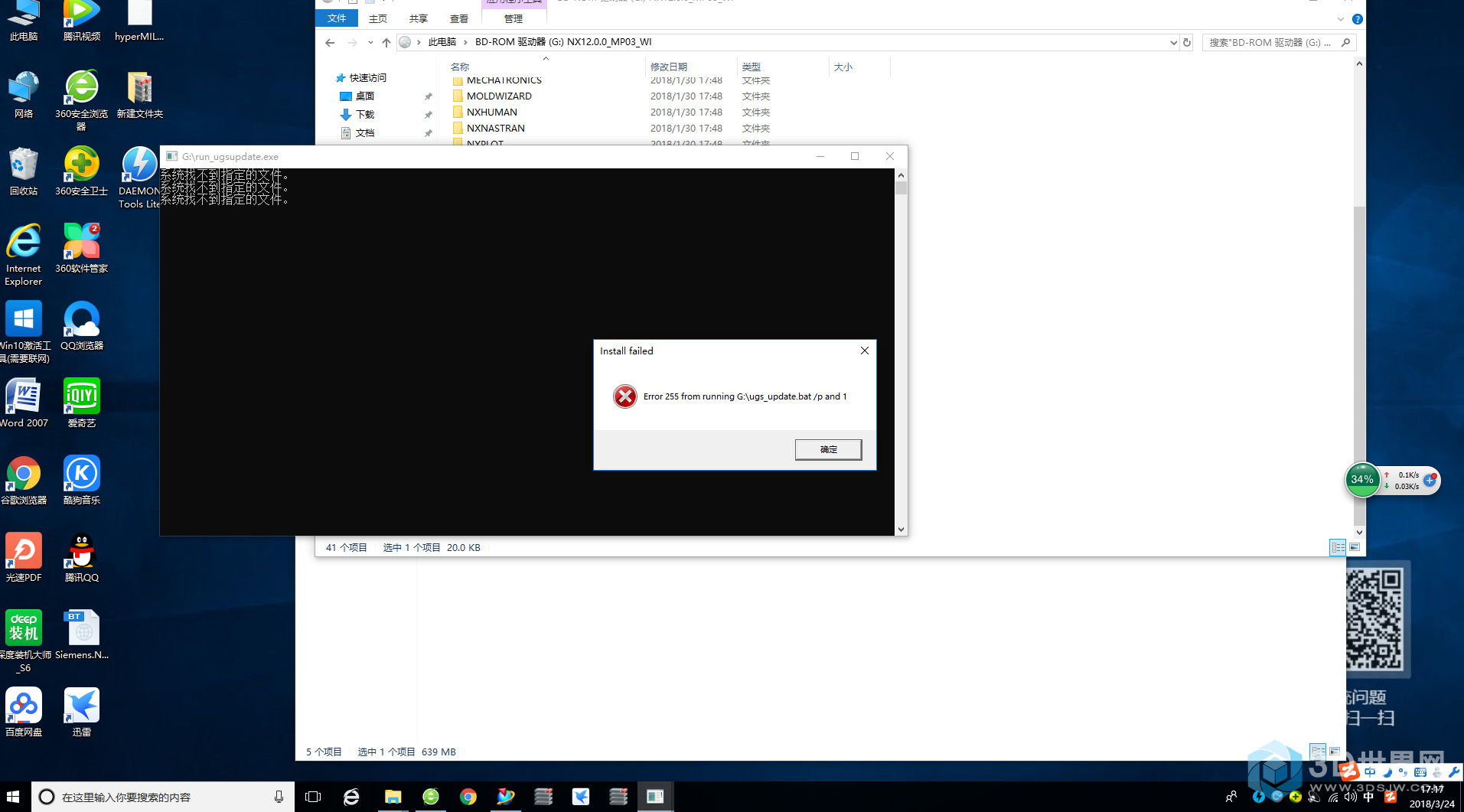
Task: Select 快速访问 in navigation pane
Action: point(368,78)
